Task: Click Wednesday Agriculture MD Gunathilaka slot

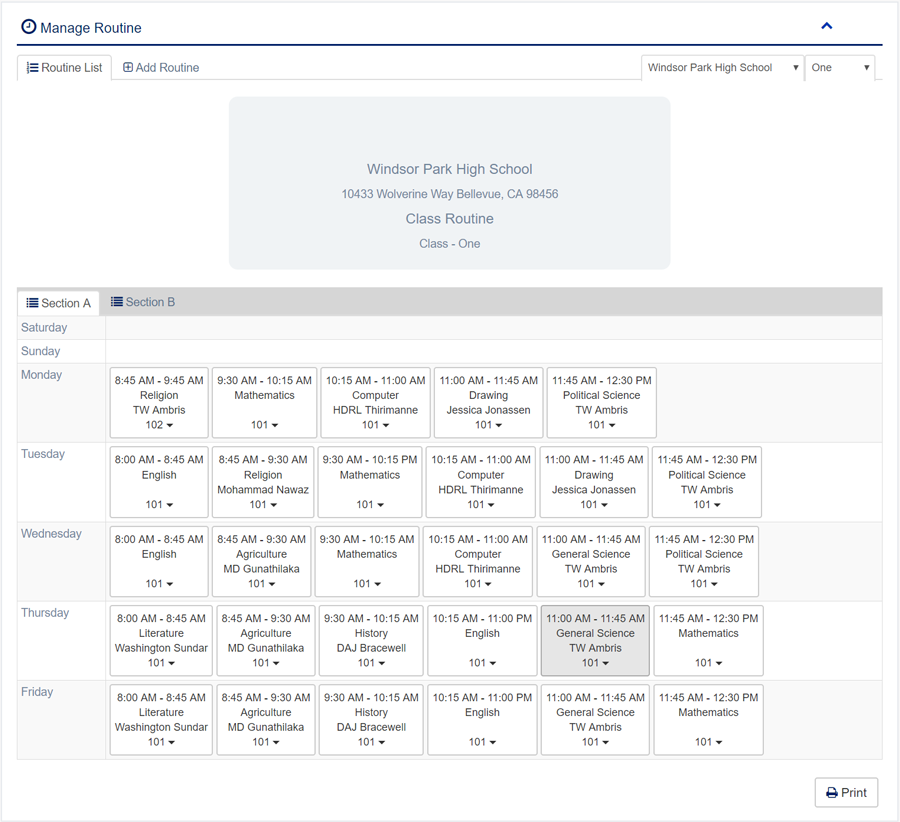Action: click(262, 561)
